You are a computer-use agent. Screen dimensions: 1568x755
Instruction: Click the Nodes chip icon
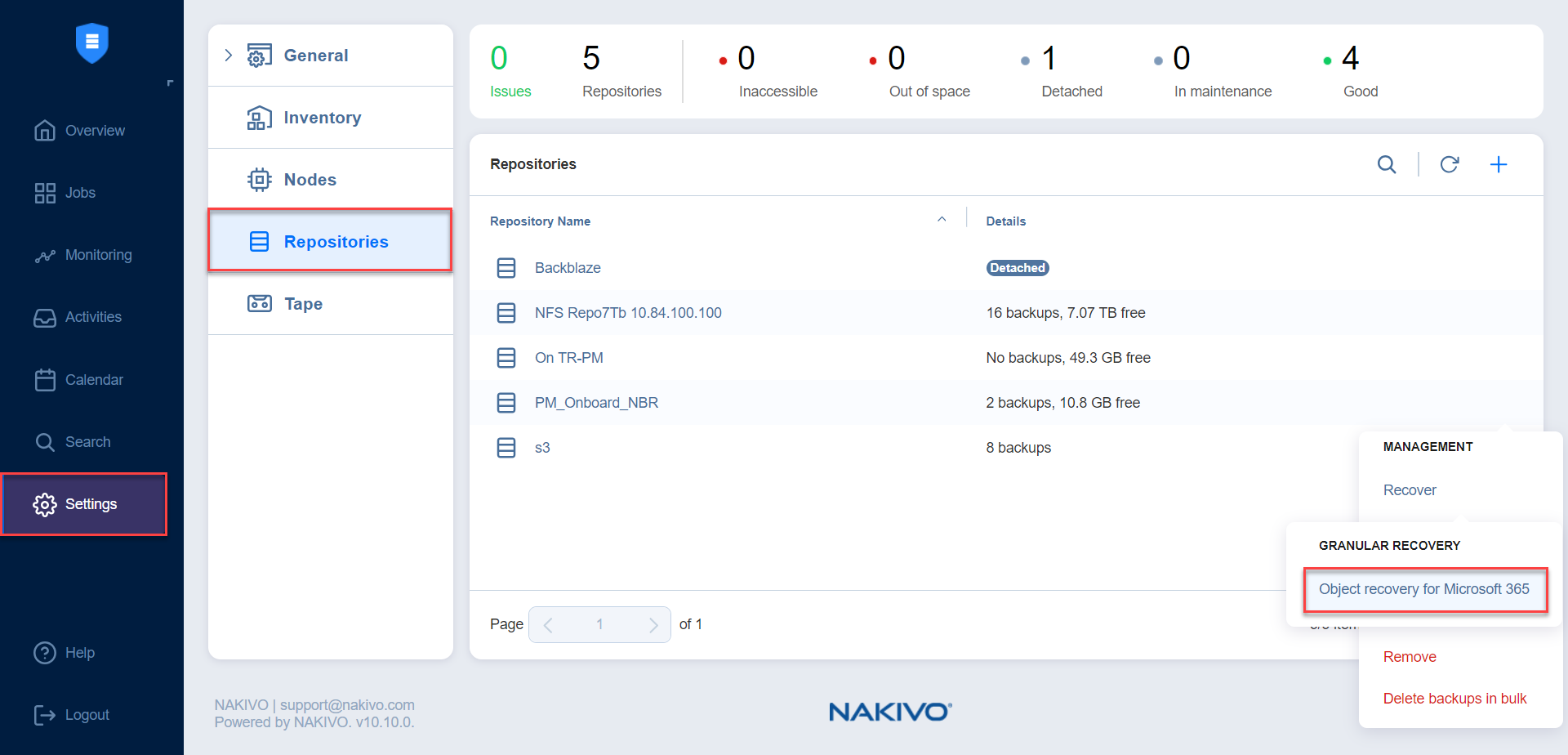point(260,180)
